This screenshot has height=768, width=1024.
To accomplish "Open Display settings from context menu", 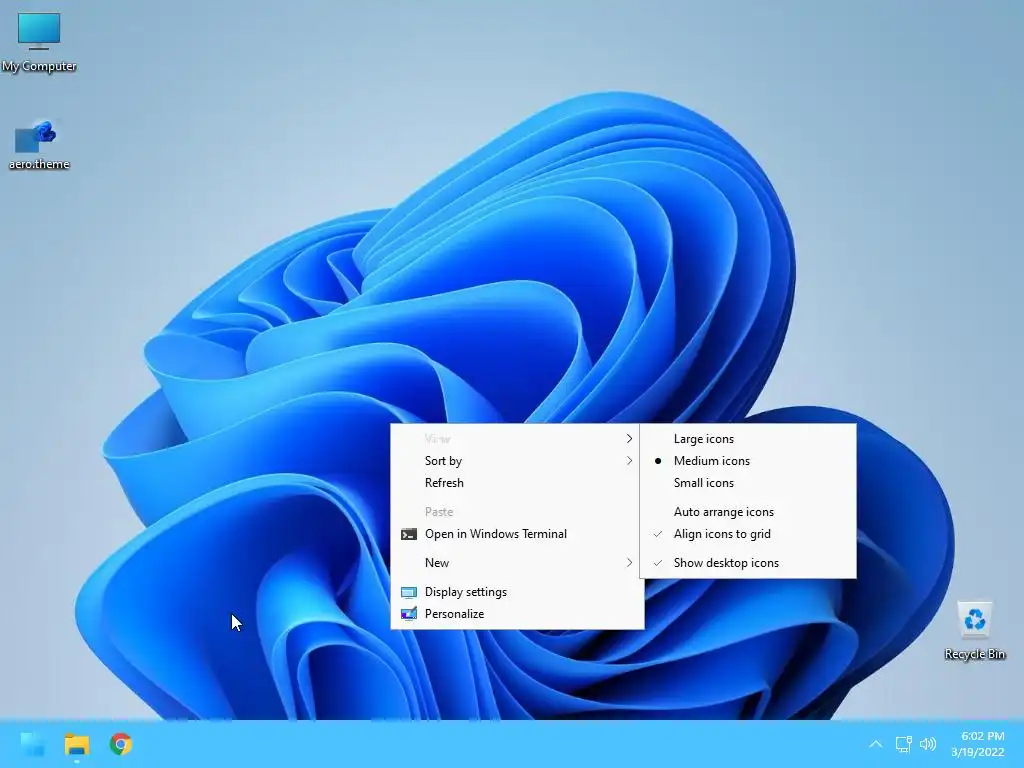I will 517,592.
